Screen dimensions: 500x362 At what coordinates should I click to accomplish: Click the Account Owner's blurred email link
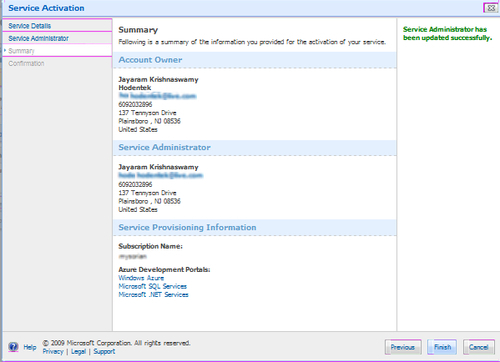coord(157,96)
